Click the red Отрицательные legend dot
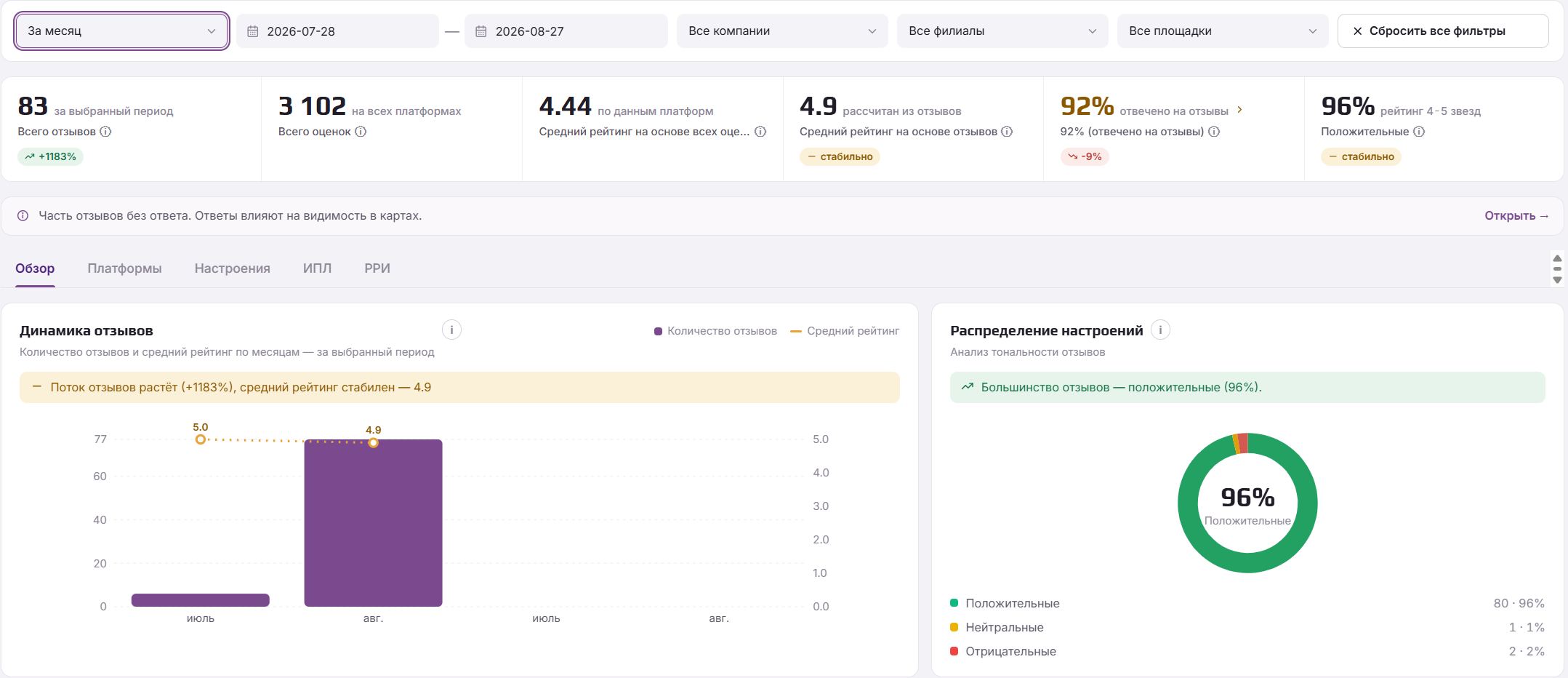This screenshot has width=1568, height=678. point(954,651)
